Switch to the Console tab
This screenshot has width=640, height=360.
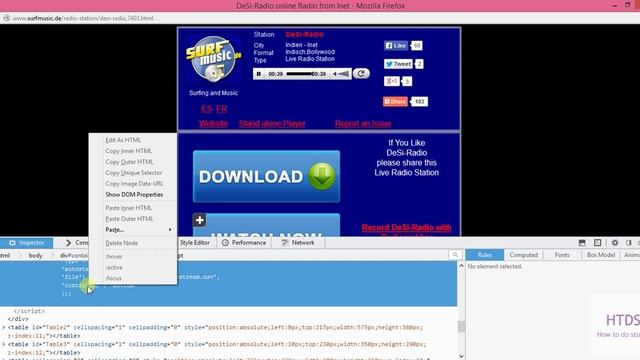(x=77, y=243)
